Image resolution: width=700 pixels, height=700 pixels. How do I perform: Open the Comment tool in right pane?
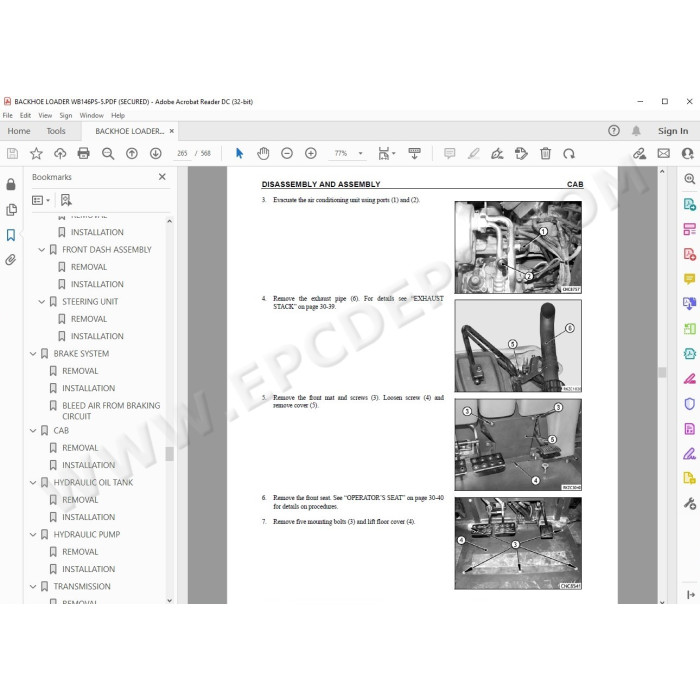(x=690, y=279)
